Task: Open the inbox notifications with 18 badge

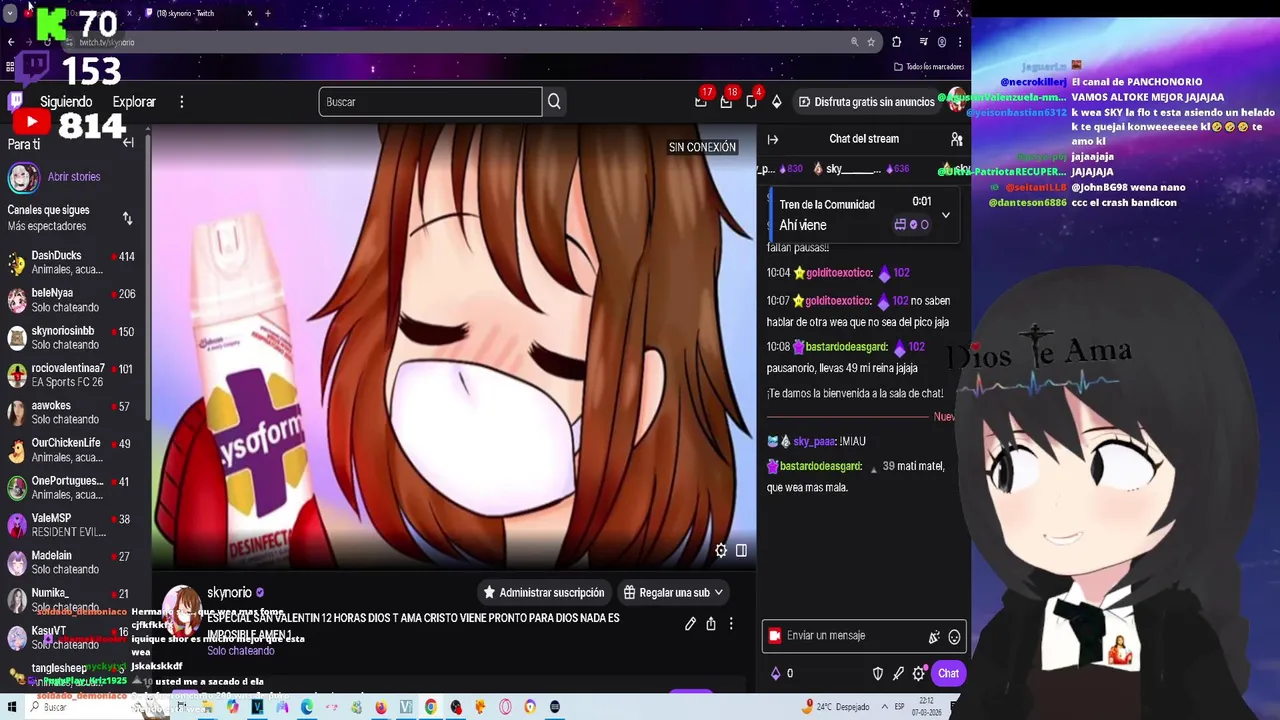Action: pyautogui.click(x=726, y=102)
